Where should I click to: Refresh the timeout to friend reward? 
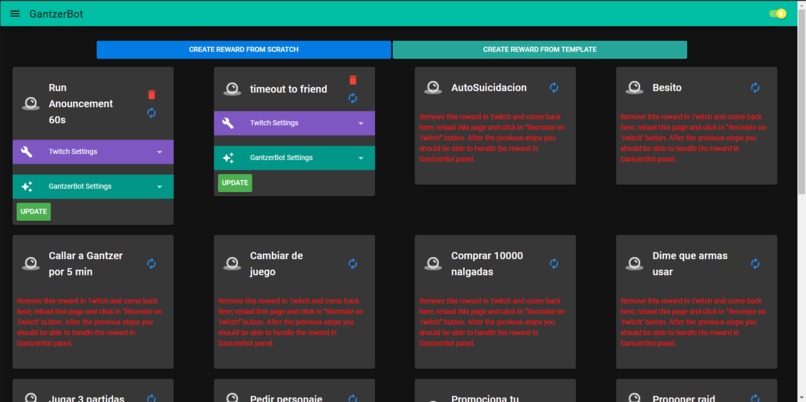(353, 98)
